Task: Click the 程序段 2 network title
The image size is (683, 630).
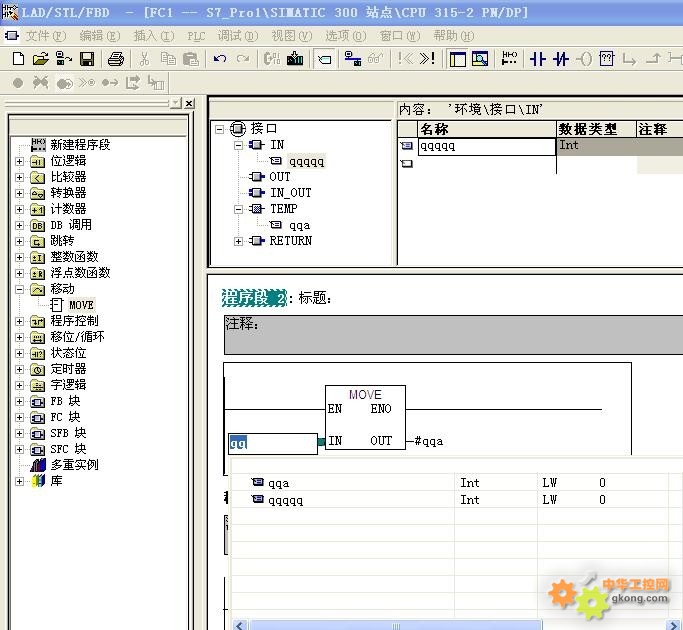Action: [x=254, y=298]
